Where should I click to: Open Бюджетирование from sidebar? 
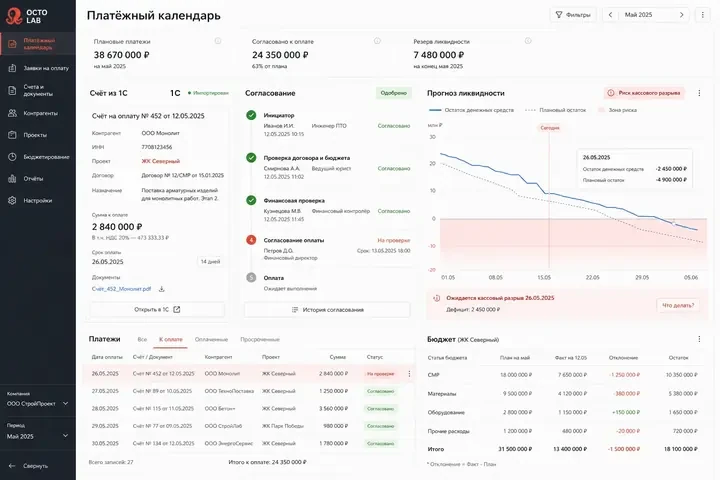coord(38,157)
